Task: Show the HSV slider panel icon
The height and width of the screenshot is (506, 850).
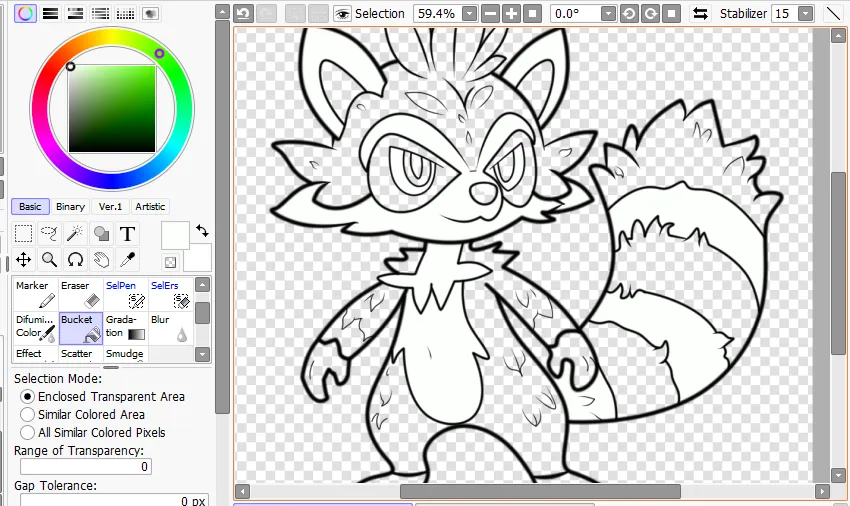Action: 75,13
